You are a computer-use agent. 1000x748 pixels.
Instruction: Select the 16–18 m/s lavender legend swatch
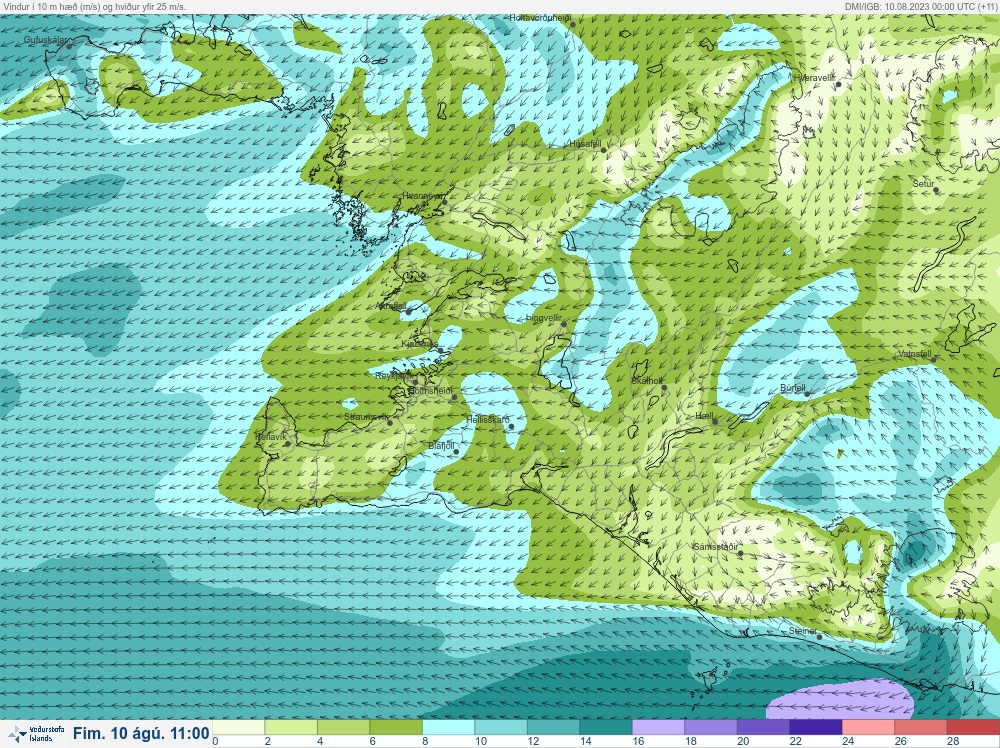tap(659, 728)
